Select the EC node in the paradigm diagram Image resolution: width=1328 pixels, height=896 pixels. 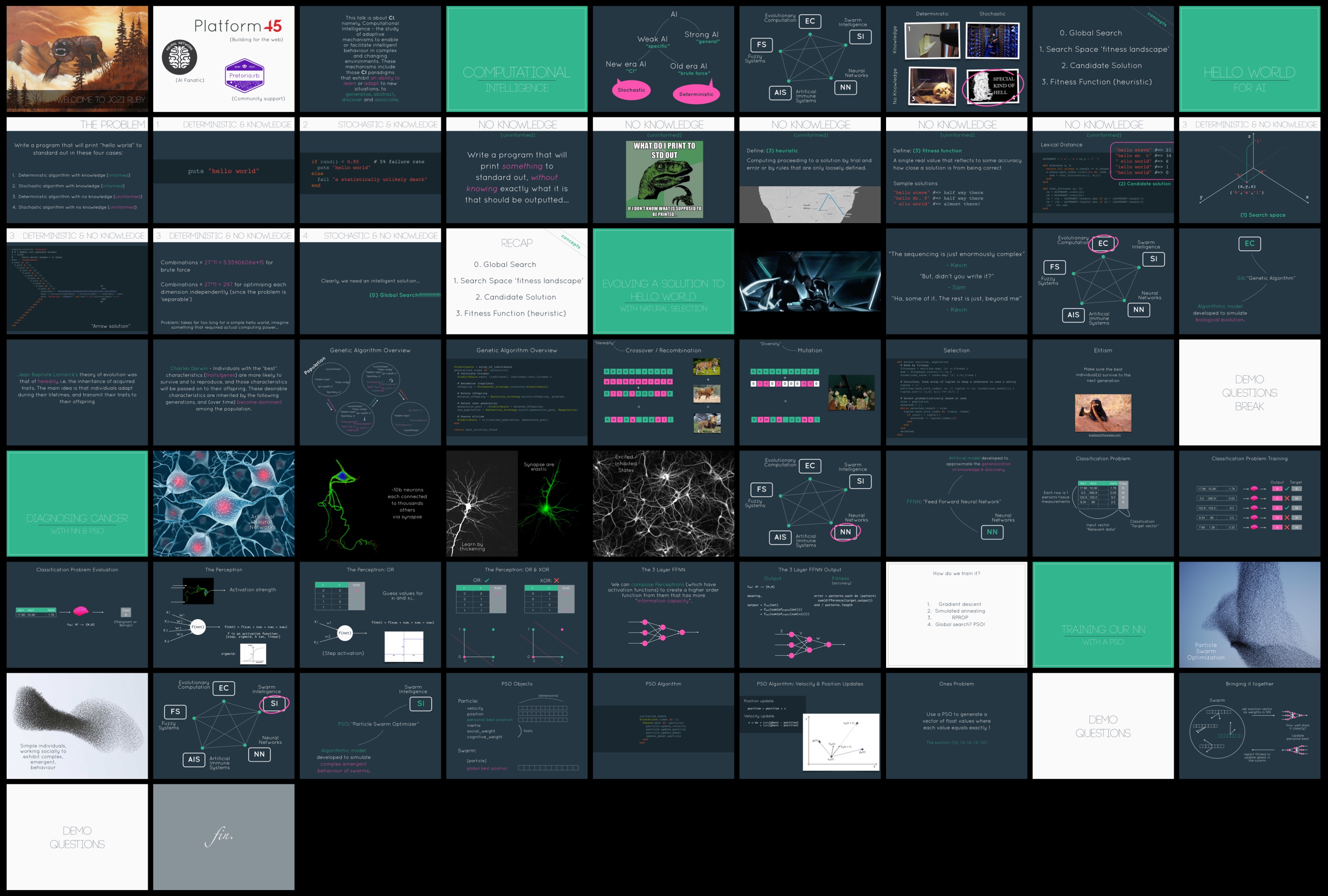[810, 22]
